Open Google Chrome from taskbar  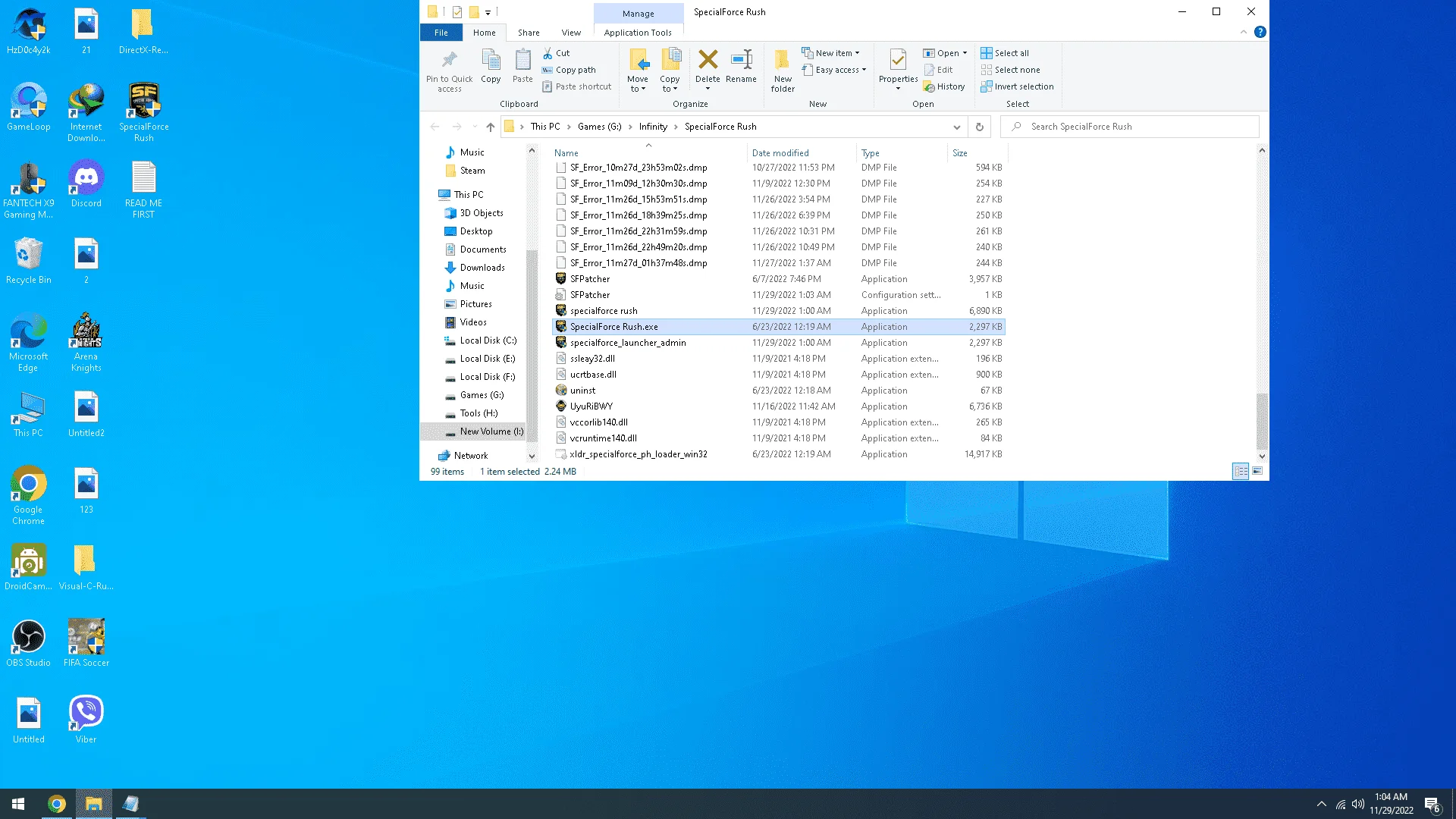pyautogui.click(x=57, y=804)
